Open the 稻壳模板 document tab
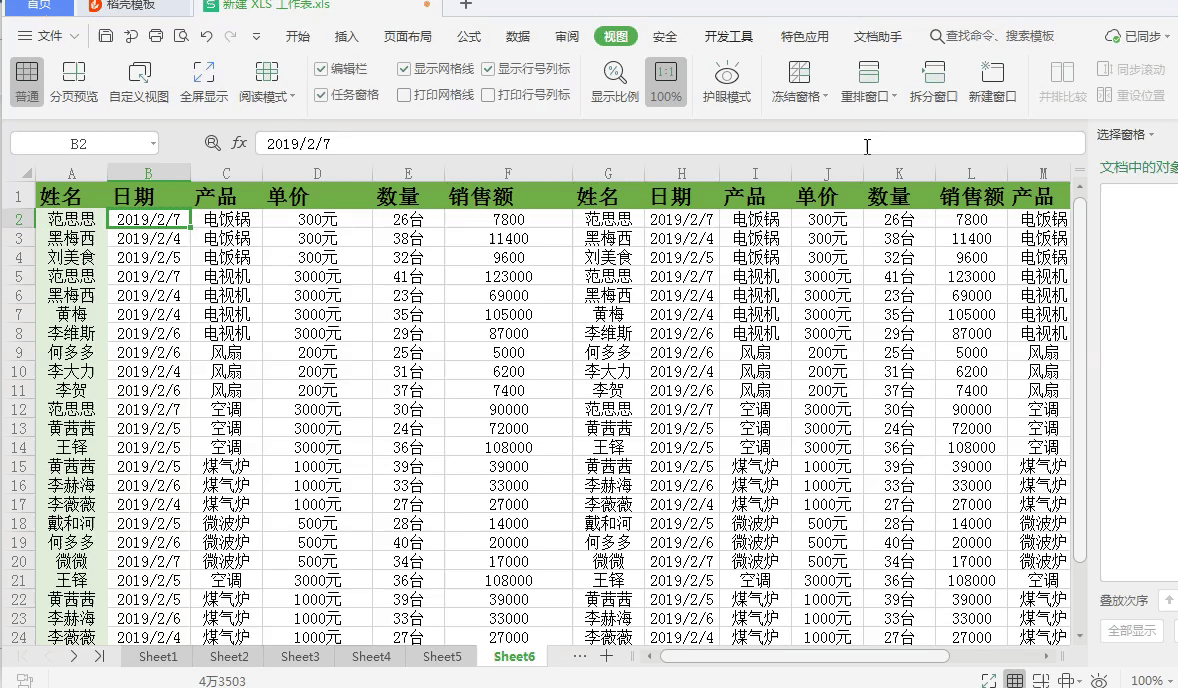The width and height of the screenshot is (1178, 688). [132, 5]
